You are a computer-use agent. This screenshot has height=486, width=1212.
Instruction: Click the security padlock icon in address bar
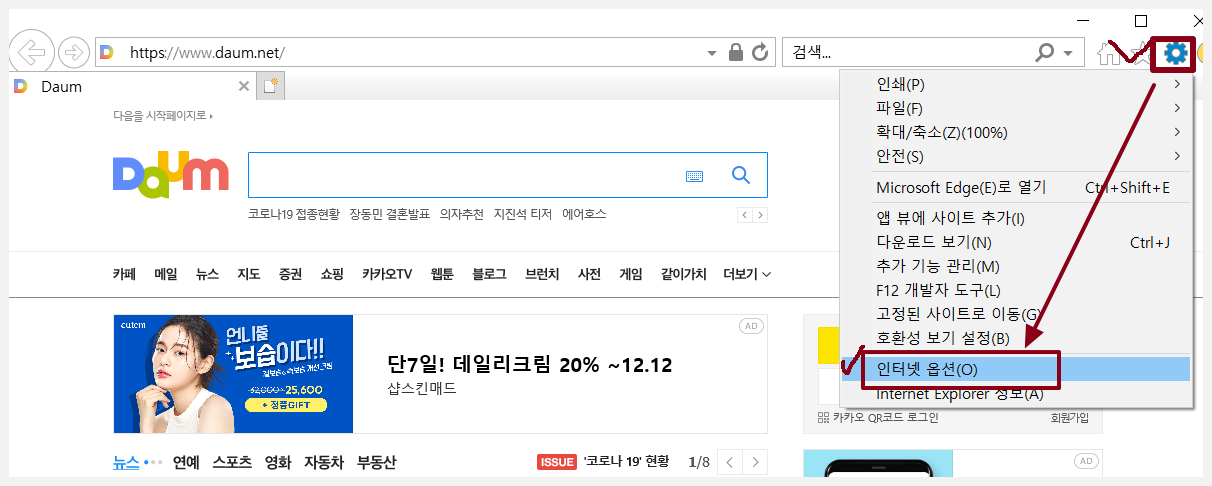coord(736,52)
